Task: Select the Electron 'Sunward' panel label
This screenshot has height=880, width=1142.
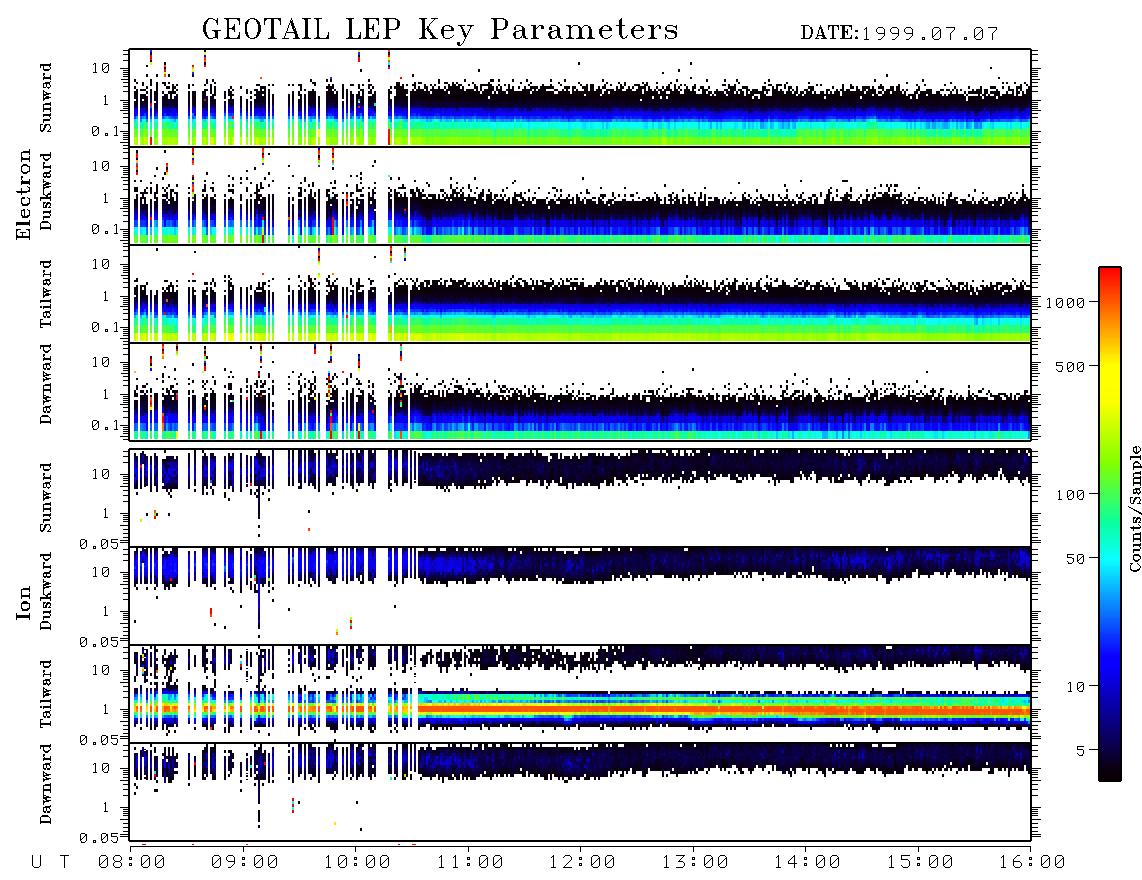Action: [46, 98]
